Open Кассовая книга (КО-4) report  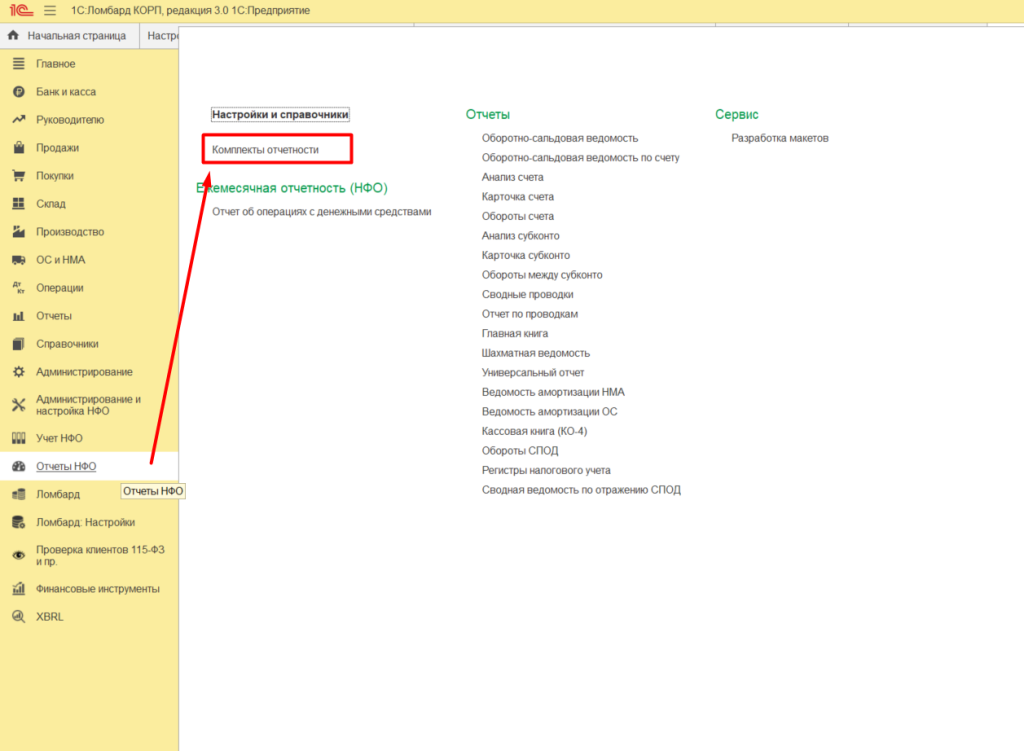pos(534,431)
